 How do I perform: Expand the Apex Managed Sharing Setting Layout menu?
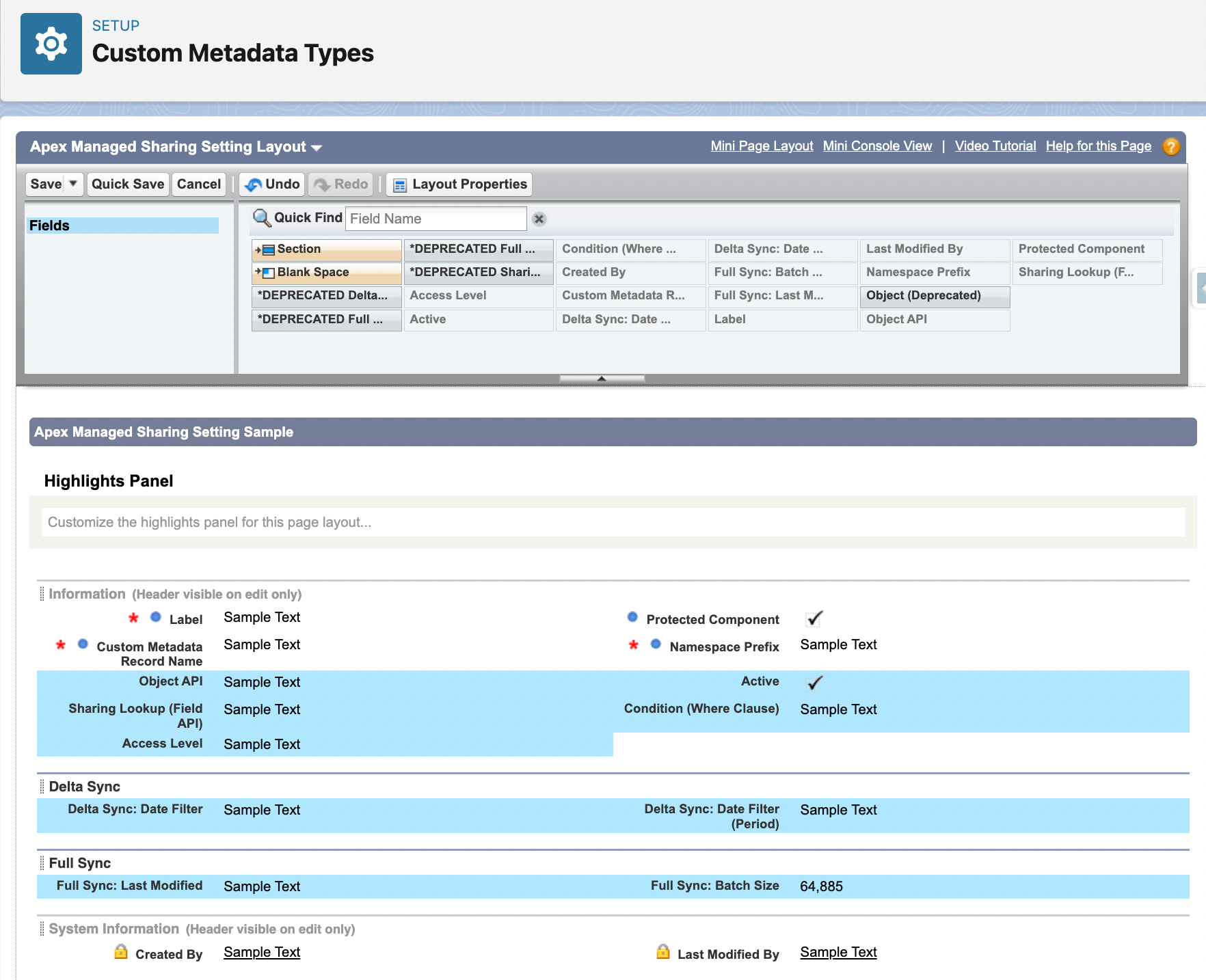(x=316, y=148)
